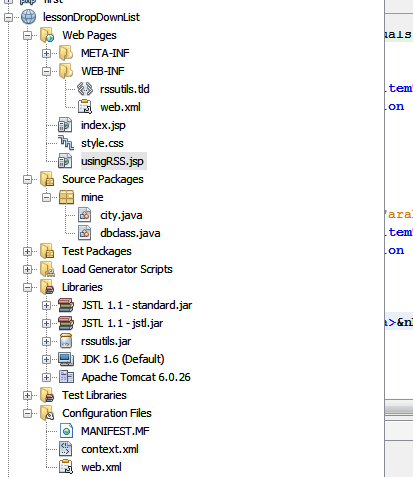Viewport: 413px width, 477px height.
Task: Click the rssutils.jar archive icon
Action: [66, 341]
